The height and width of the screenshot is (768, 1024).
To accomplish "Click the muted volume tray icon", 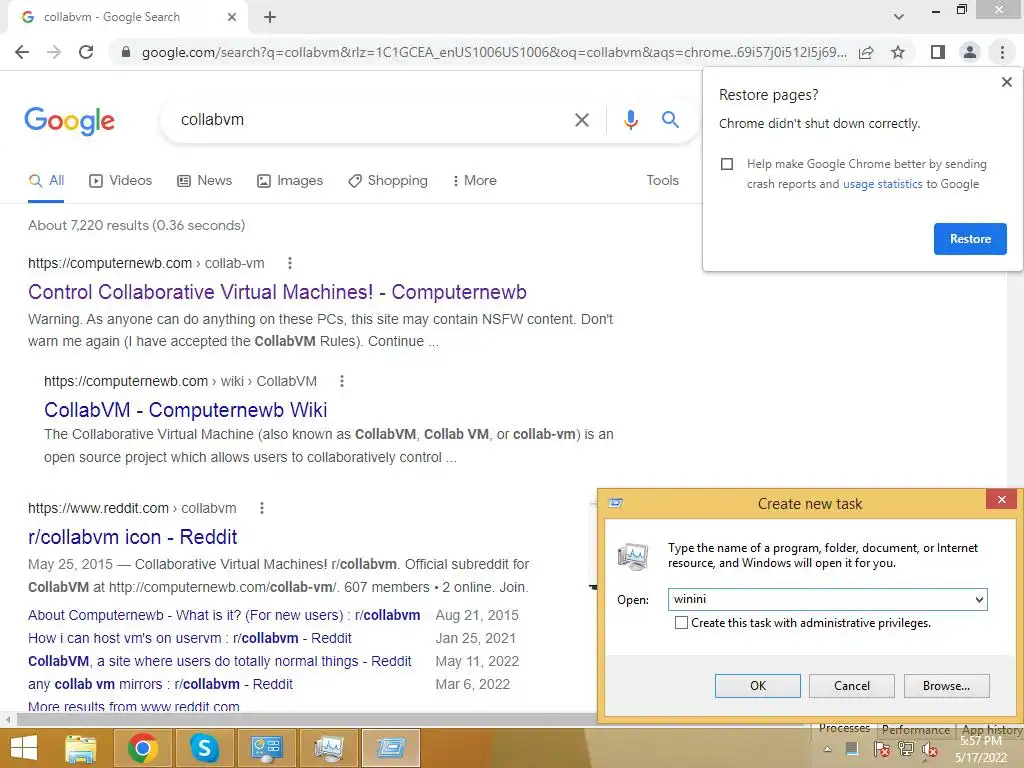I will coord(929,750).
